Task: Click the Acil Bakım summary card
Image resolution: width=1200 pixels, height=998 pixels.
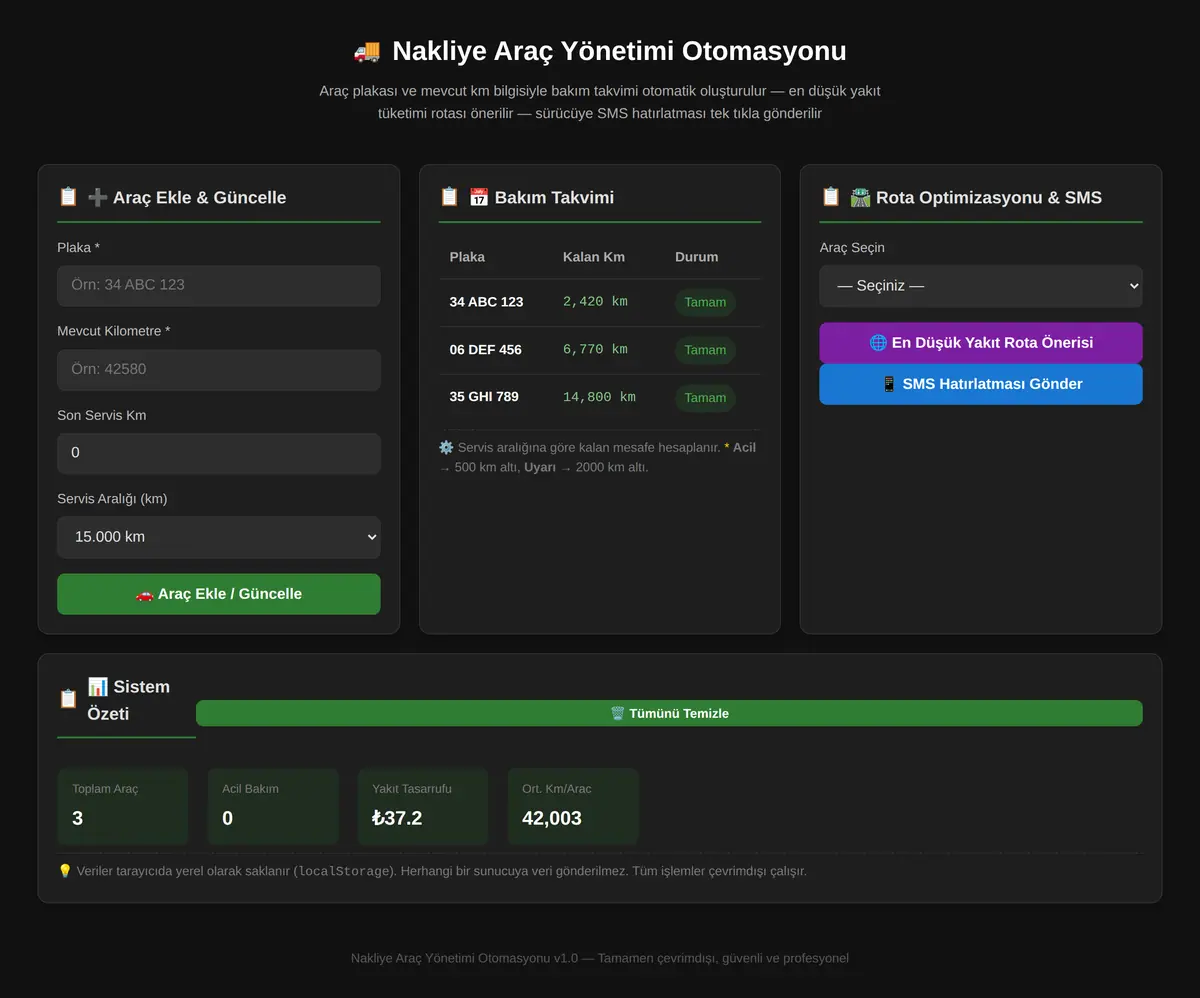Action: (x=273, y=806)
